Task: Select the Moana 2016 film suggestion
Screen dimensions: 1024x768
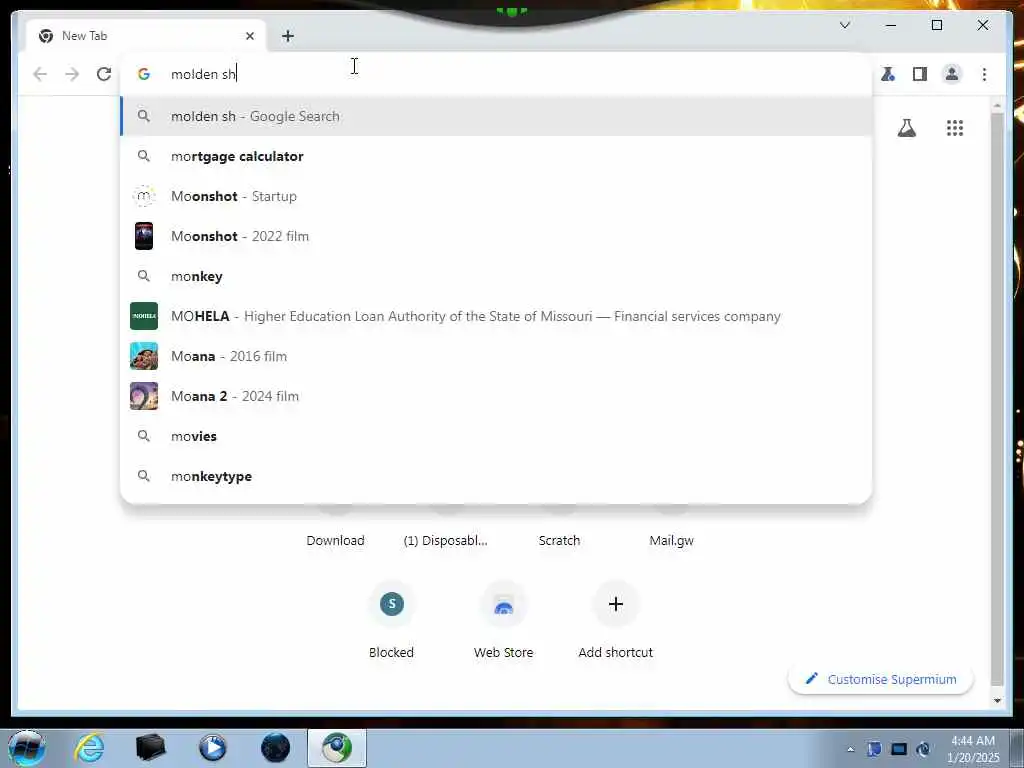Action: click(496, 356)
